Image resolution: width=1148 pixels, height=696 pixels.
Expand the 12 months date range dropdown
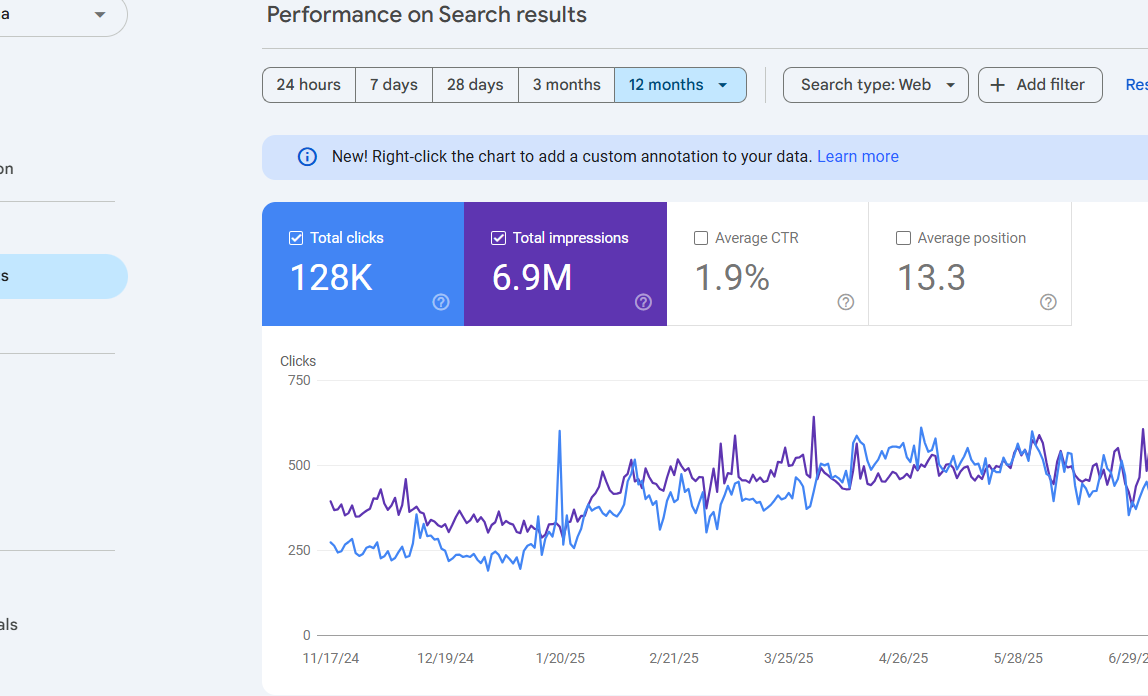[x=722, y=85]
